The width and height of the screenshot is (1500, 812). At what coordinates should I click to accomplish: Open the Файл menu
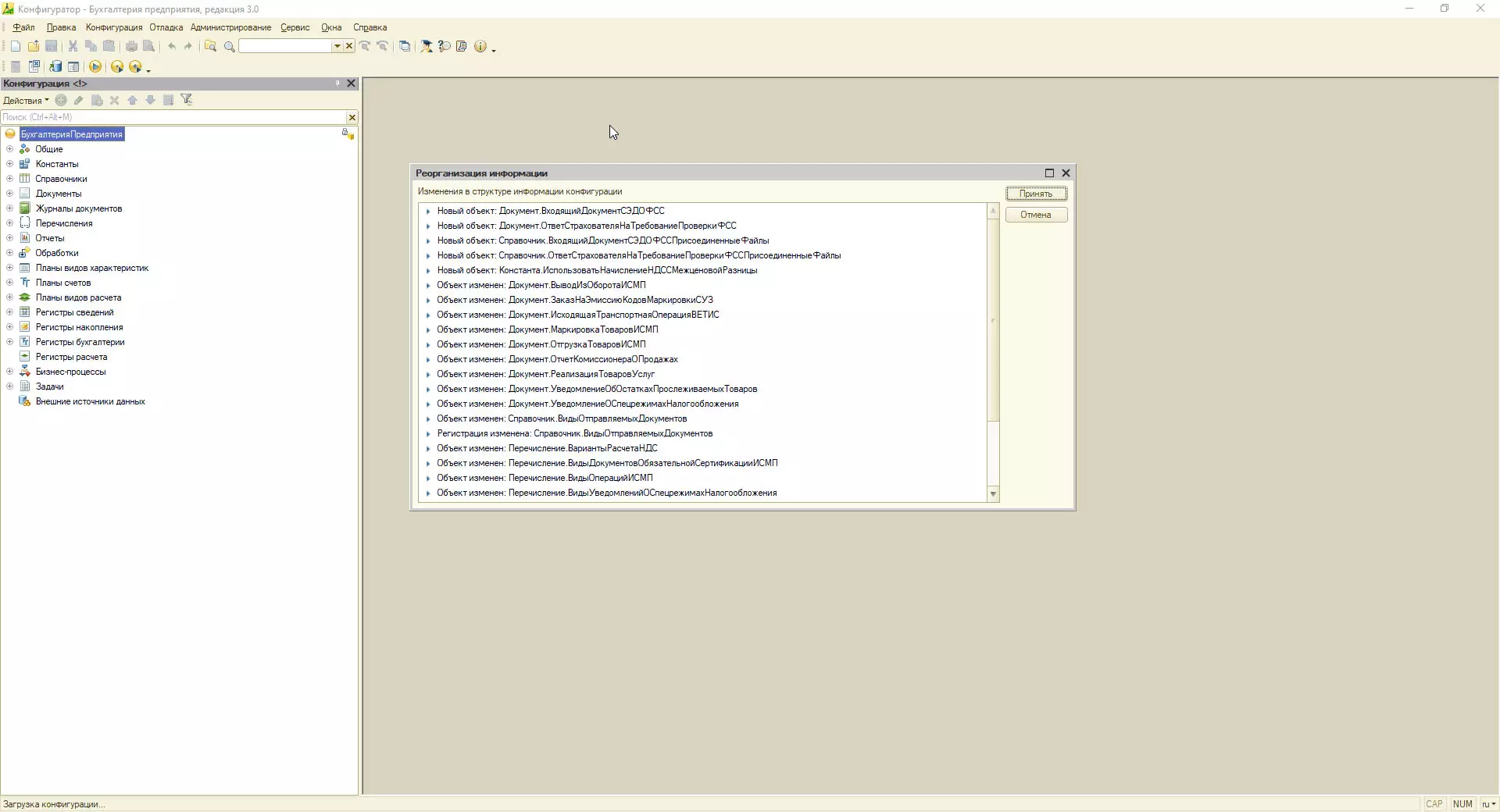(23, 27)
